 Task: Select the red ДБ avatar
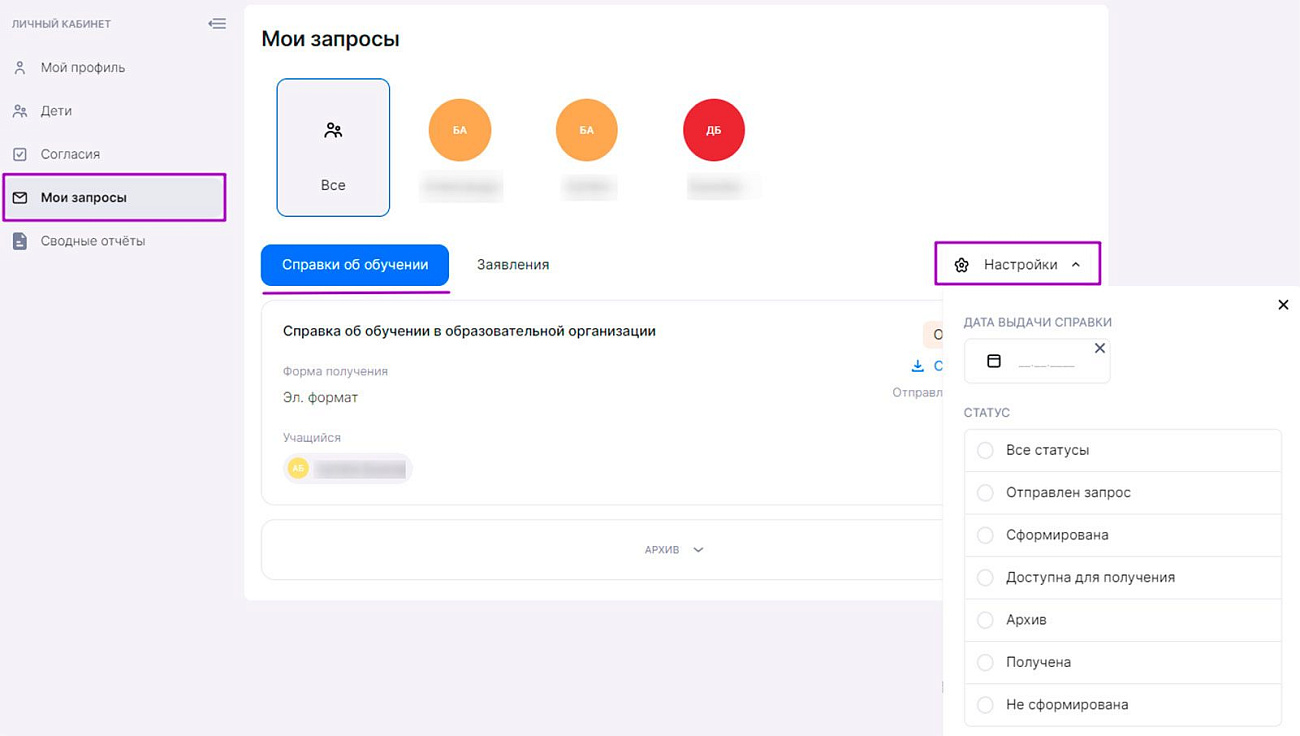pyautogui.click(x=714, y=130)
